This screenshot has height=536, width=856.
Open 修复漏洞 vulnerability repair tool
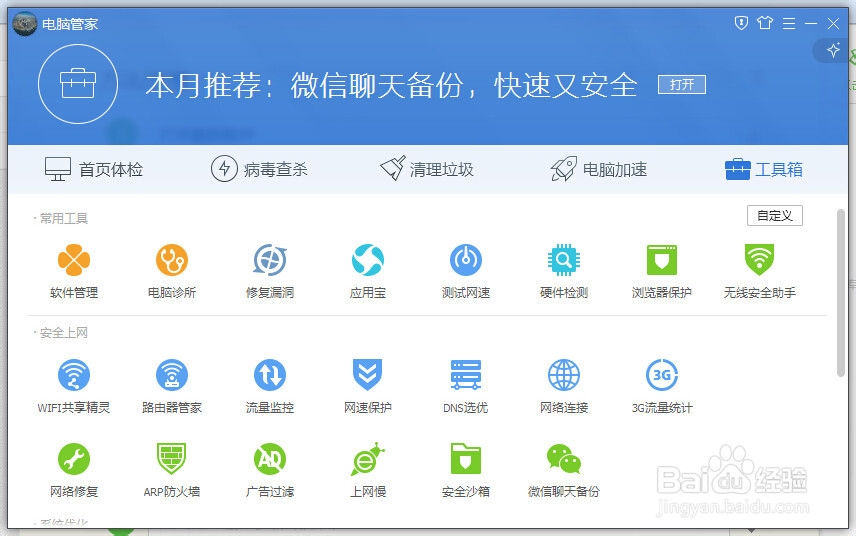click(270, 271)
